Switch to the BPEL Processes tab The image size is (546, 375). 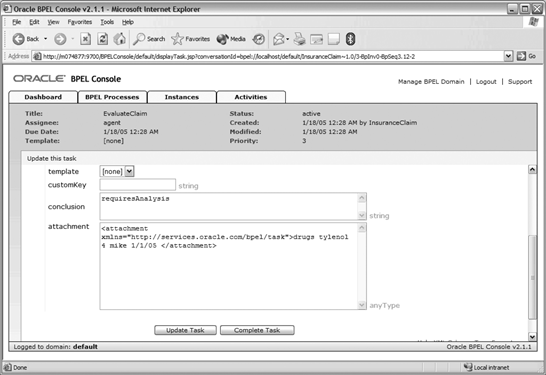pyautogui.click(x=112, y=97)
